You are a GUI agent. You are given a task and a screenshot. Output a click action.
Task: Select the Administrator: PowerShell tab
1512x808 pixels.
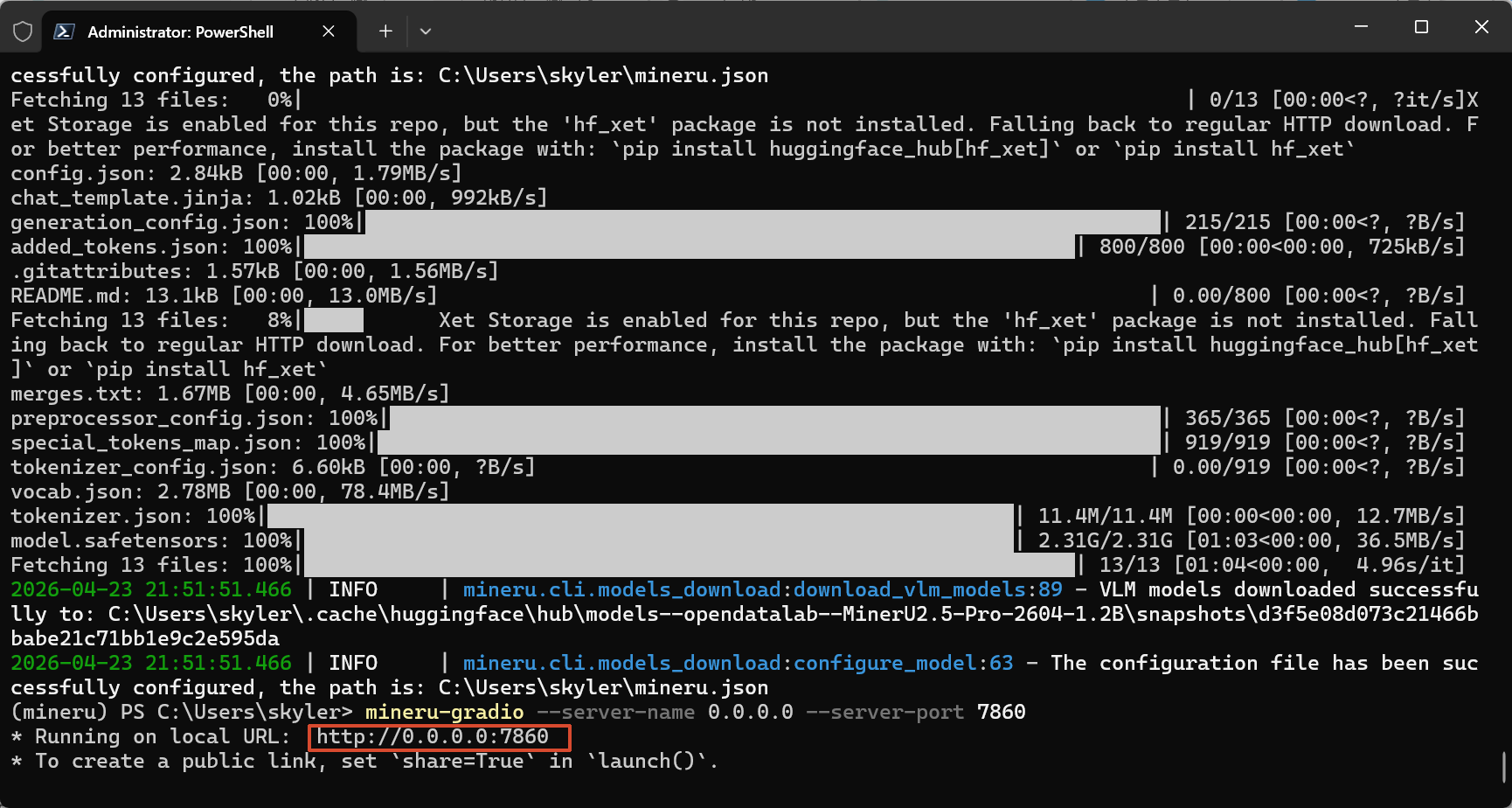pyautogui.click(x=180, y=32)
